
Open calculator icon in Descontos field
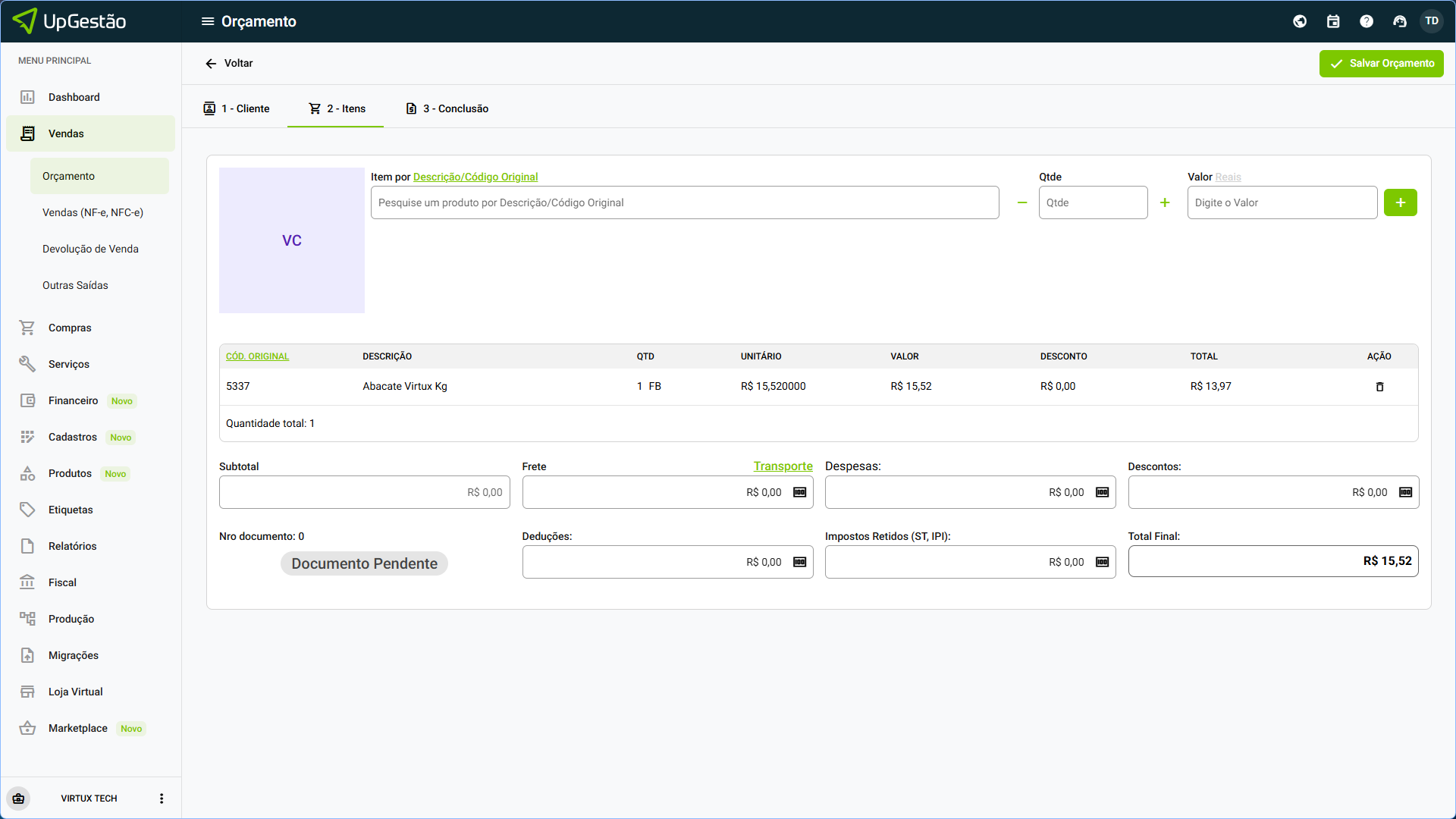click(x=1405, y=492)
